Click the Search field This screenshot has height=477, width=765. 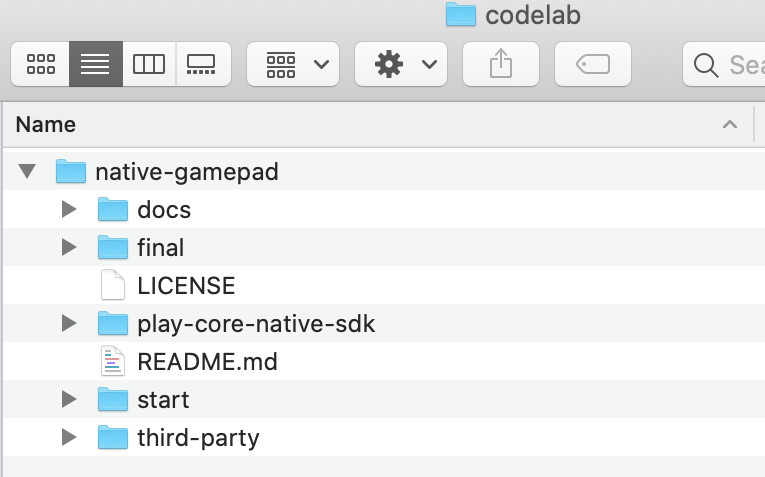pyautogui.click(x=730, y=65)
